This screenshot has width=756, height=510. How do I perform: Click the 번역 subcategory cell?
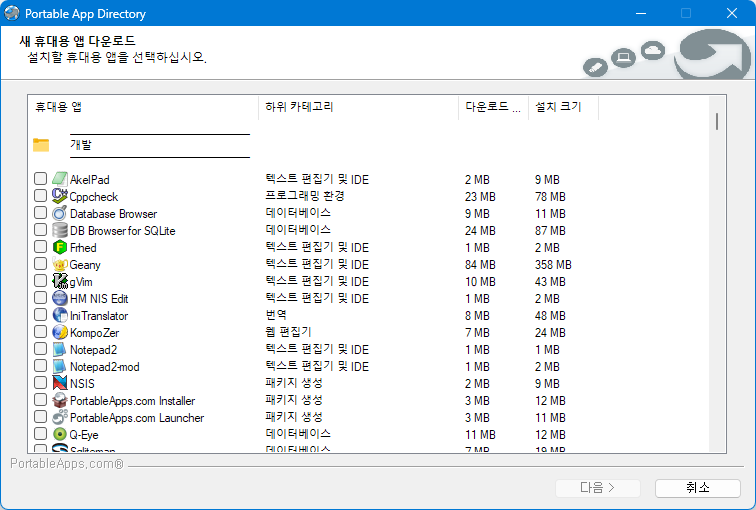pos(276,315)
